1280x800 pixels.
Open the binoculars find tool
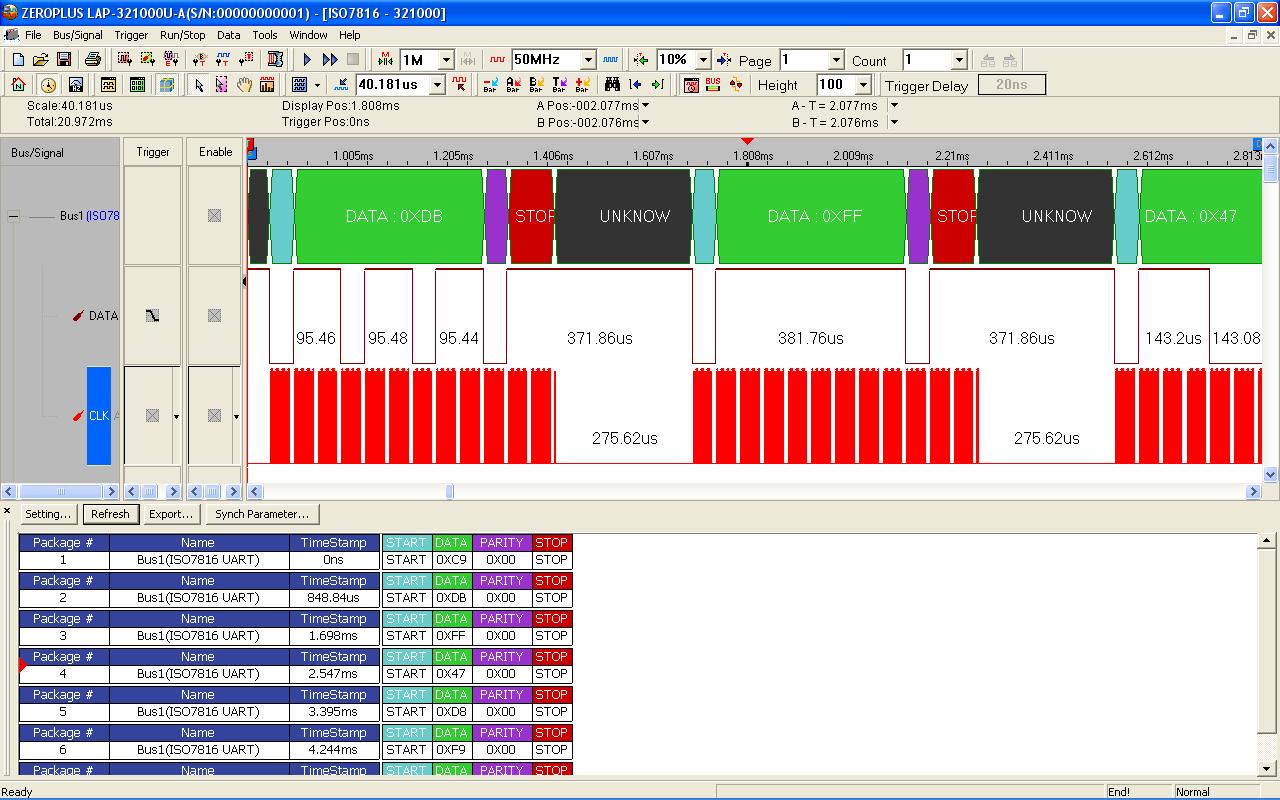(x=612, y=85)
